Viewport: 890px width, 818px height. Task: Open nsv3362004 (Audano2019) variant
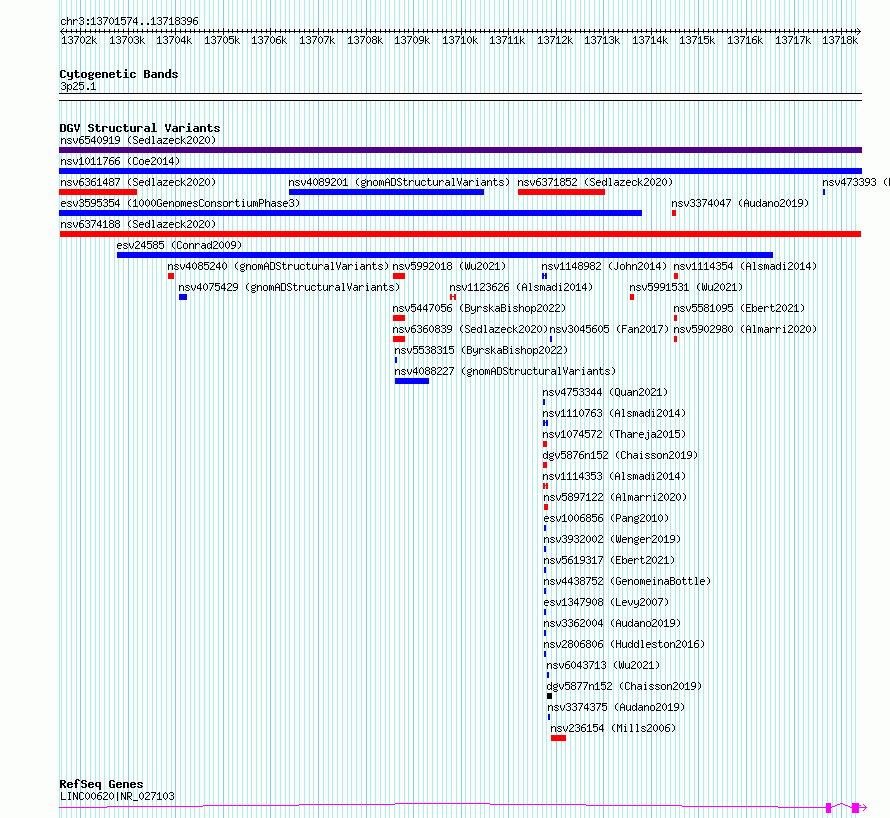coord(612,623)
